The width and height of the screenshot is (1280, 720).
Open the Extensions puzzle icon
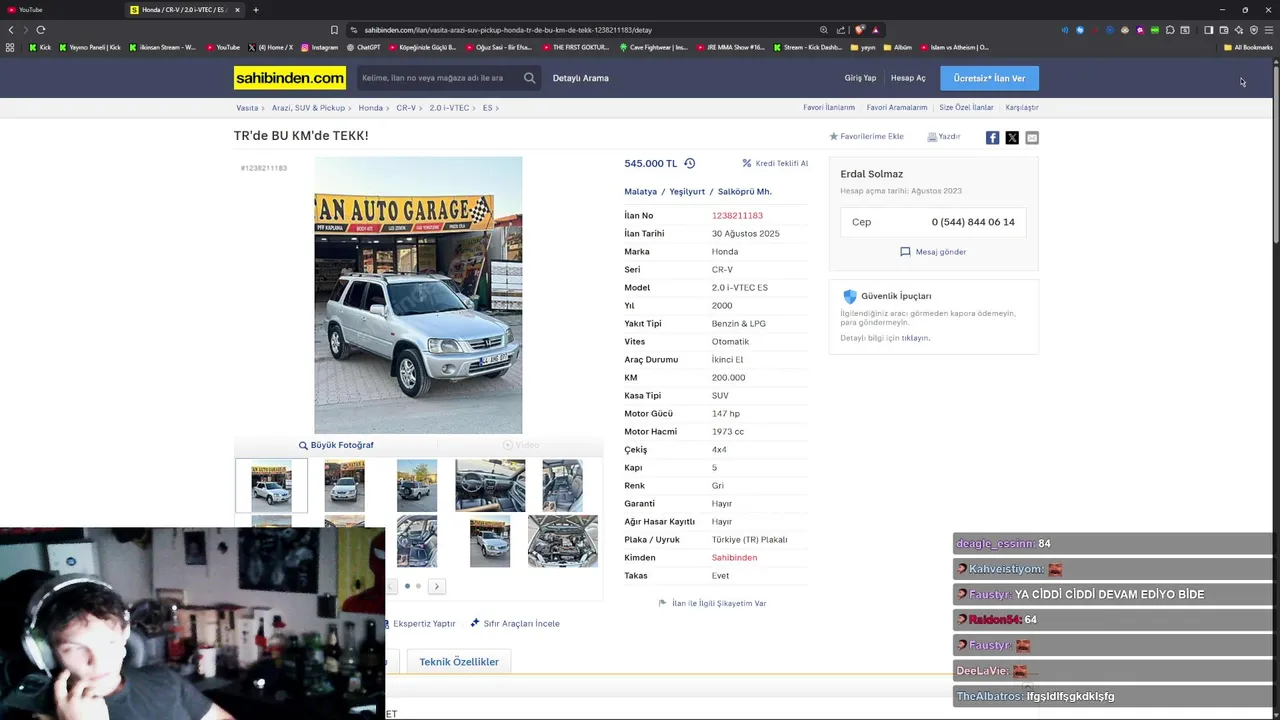(1170, 30)
